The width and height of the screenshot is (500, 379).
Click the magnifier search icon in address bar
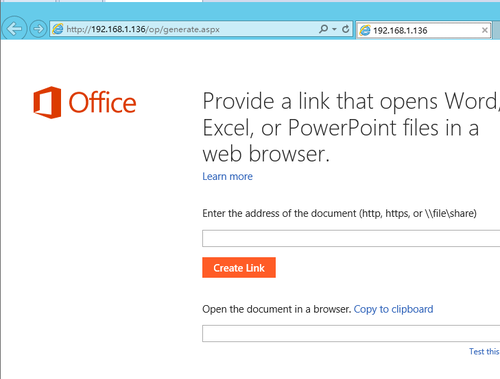pyautogui.click(x=323, y=29)
